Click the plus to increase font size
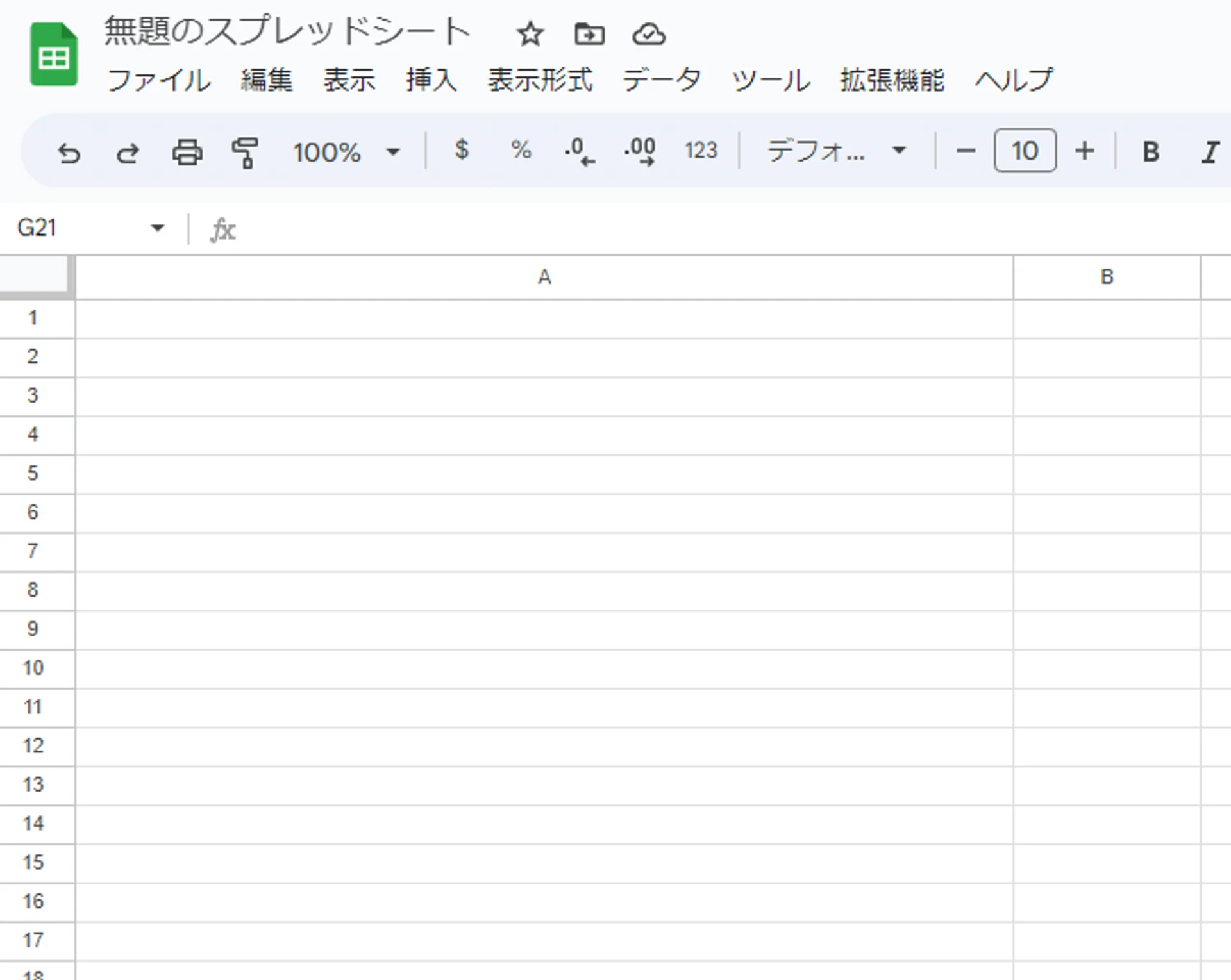The width and height of the screenshot is (1231, 980). coord(1084,151)
